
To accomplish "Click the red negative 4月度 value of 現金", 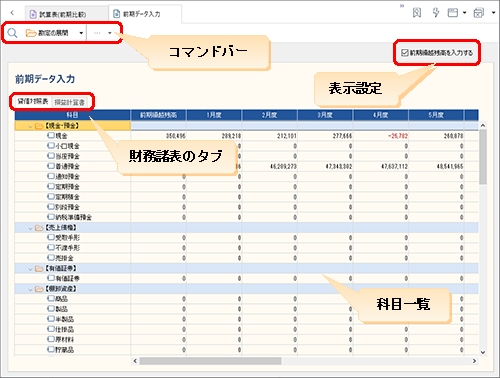I will tap(397, 136).
